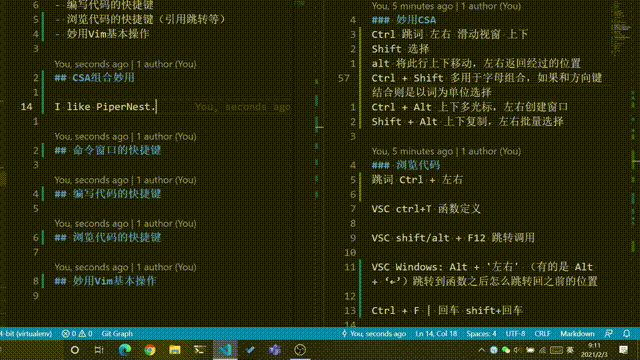
Task: Click heading '## 妙用Vim基本操作'
Action: click(x=105, y=281)
